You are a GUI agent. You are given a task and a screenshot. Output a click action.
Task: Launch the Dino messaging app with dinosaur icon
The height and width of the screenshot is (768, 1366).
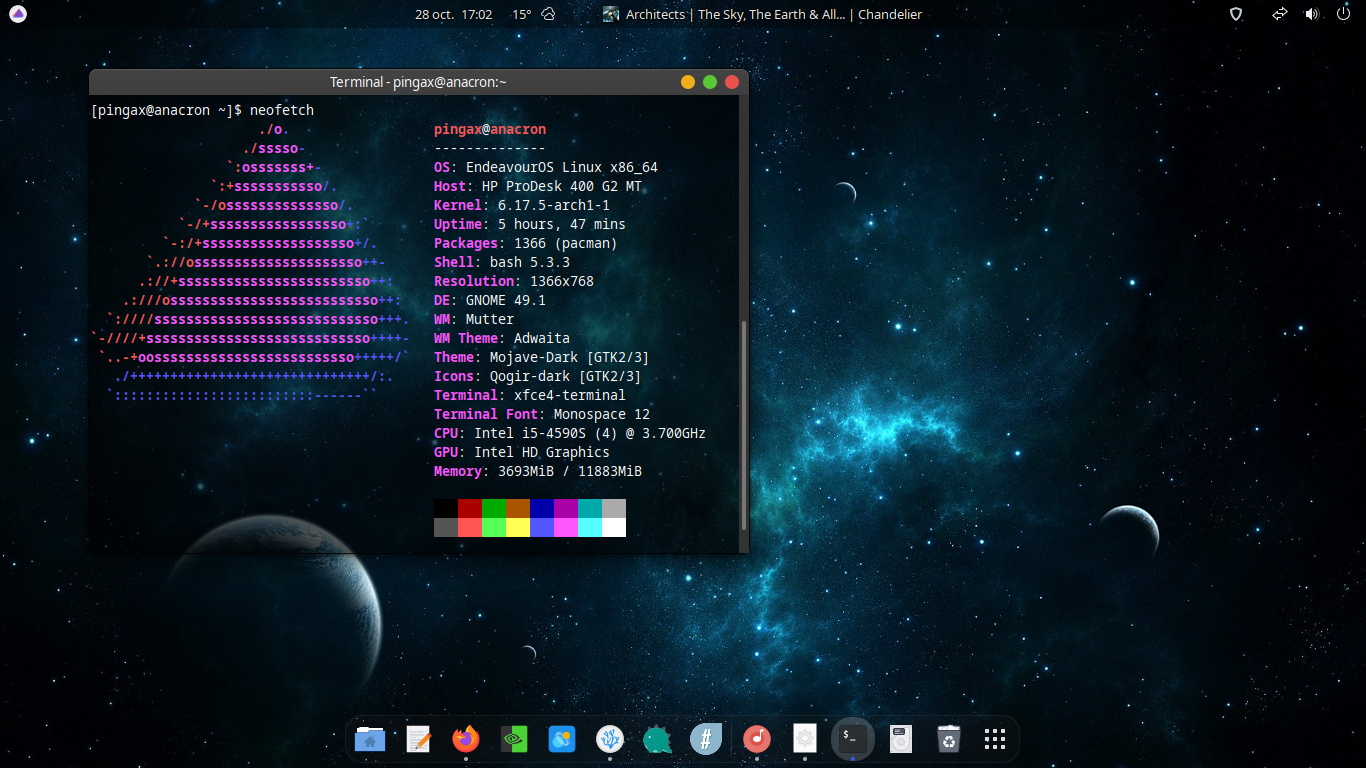point(658,739)
